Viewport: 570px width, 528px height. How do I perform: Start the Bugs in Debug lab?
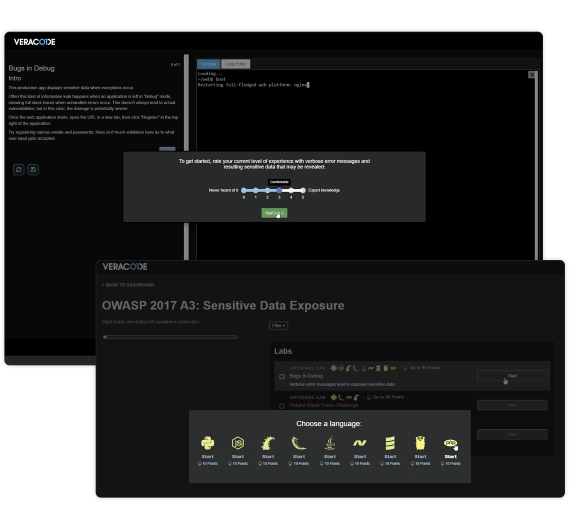click(512, 376)
